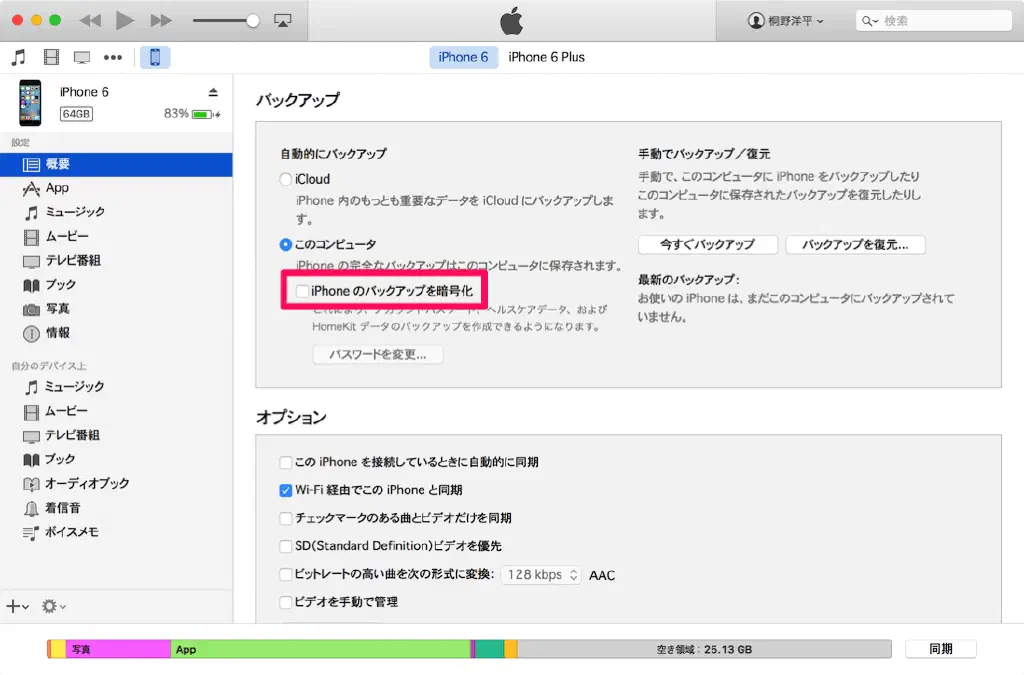1024x675 pixels.
Task: Click the iPhone device button in toolbar
Action: click(x=155, y=57)
